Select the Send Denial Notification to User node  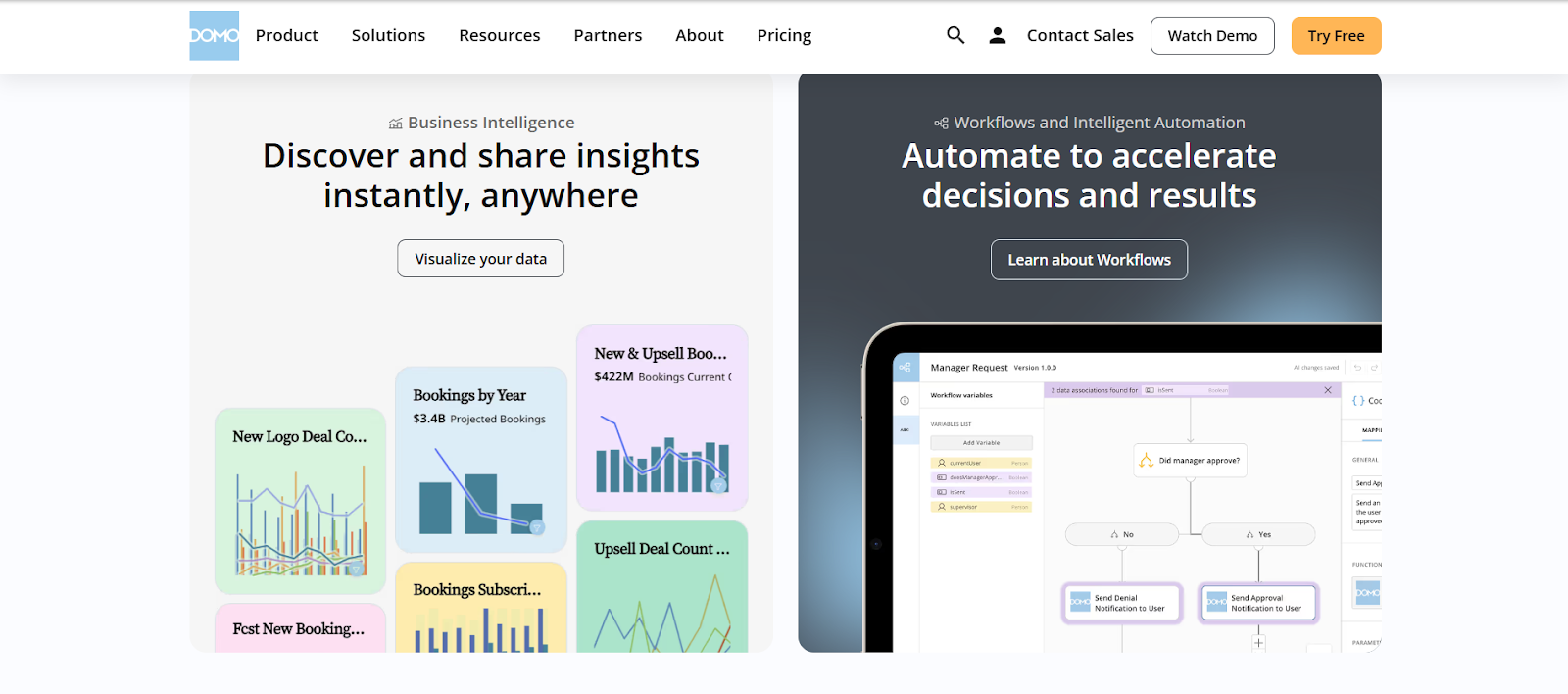tap(1122, 603)
